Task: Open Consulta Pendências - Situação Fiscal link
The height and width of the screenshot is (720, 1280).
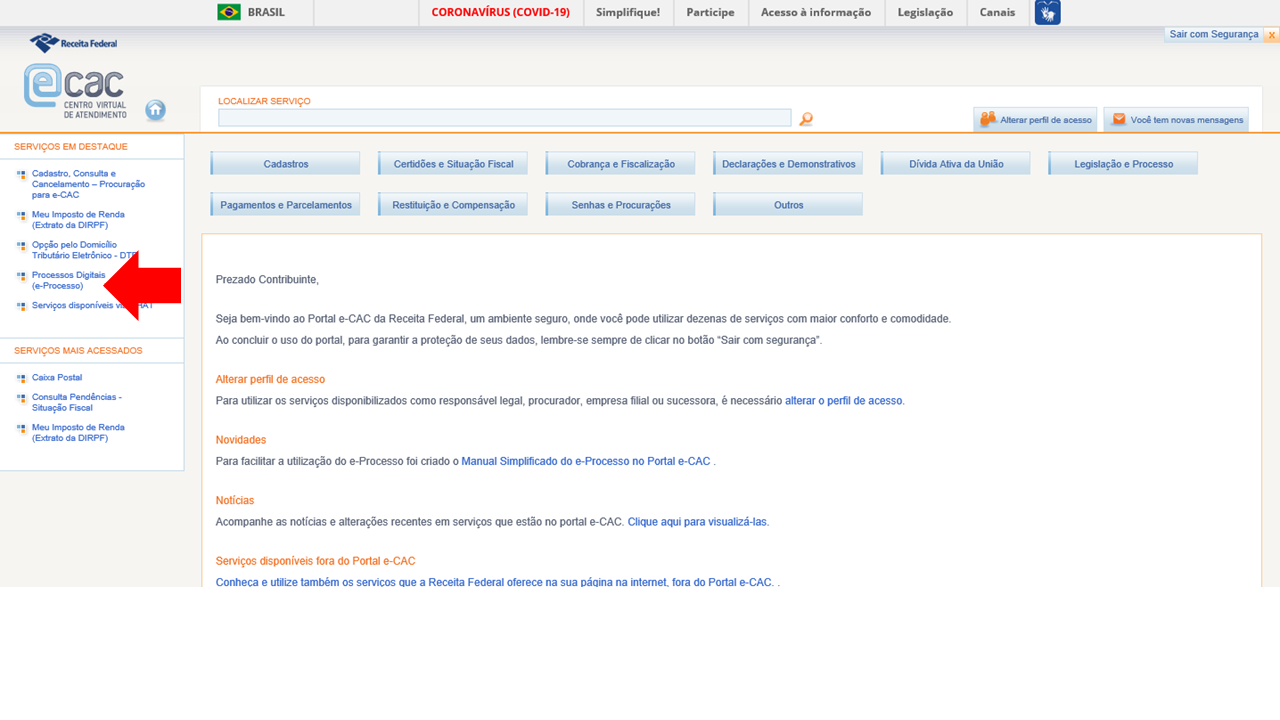Action: click(77, 403)
